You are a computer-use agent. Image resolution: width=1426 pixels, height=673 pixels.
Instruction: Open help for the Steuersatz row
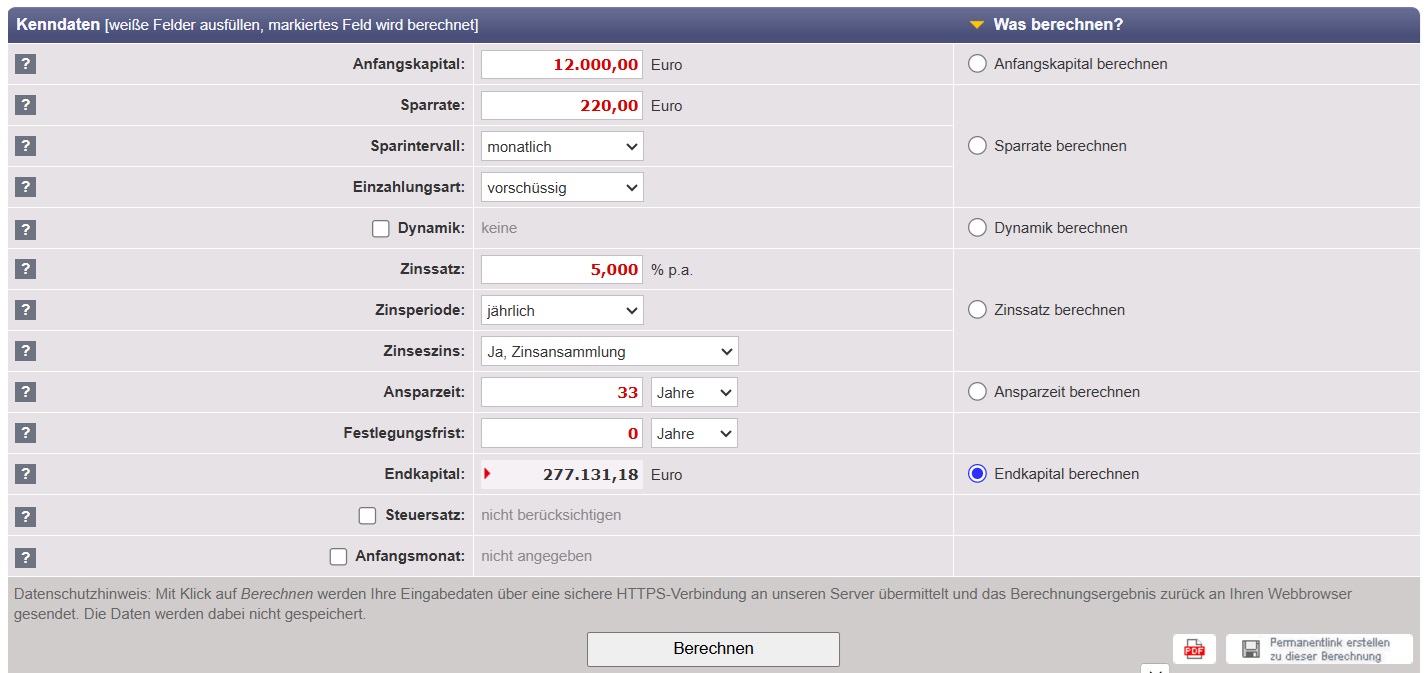click(x=26, y=516)
